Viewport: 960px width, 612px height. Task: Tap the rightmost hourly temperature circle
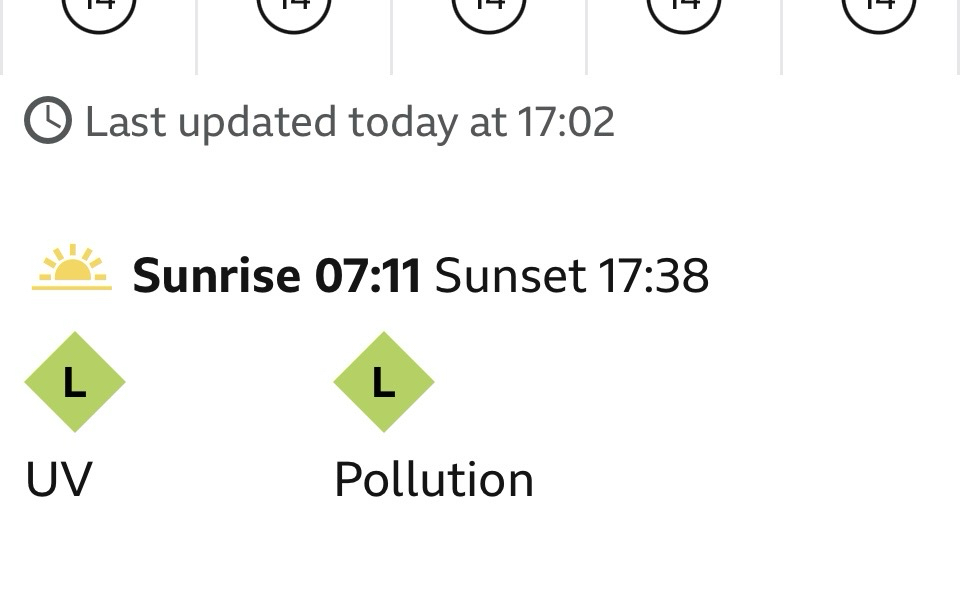pyautogui.click(x=879, y=12)
